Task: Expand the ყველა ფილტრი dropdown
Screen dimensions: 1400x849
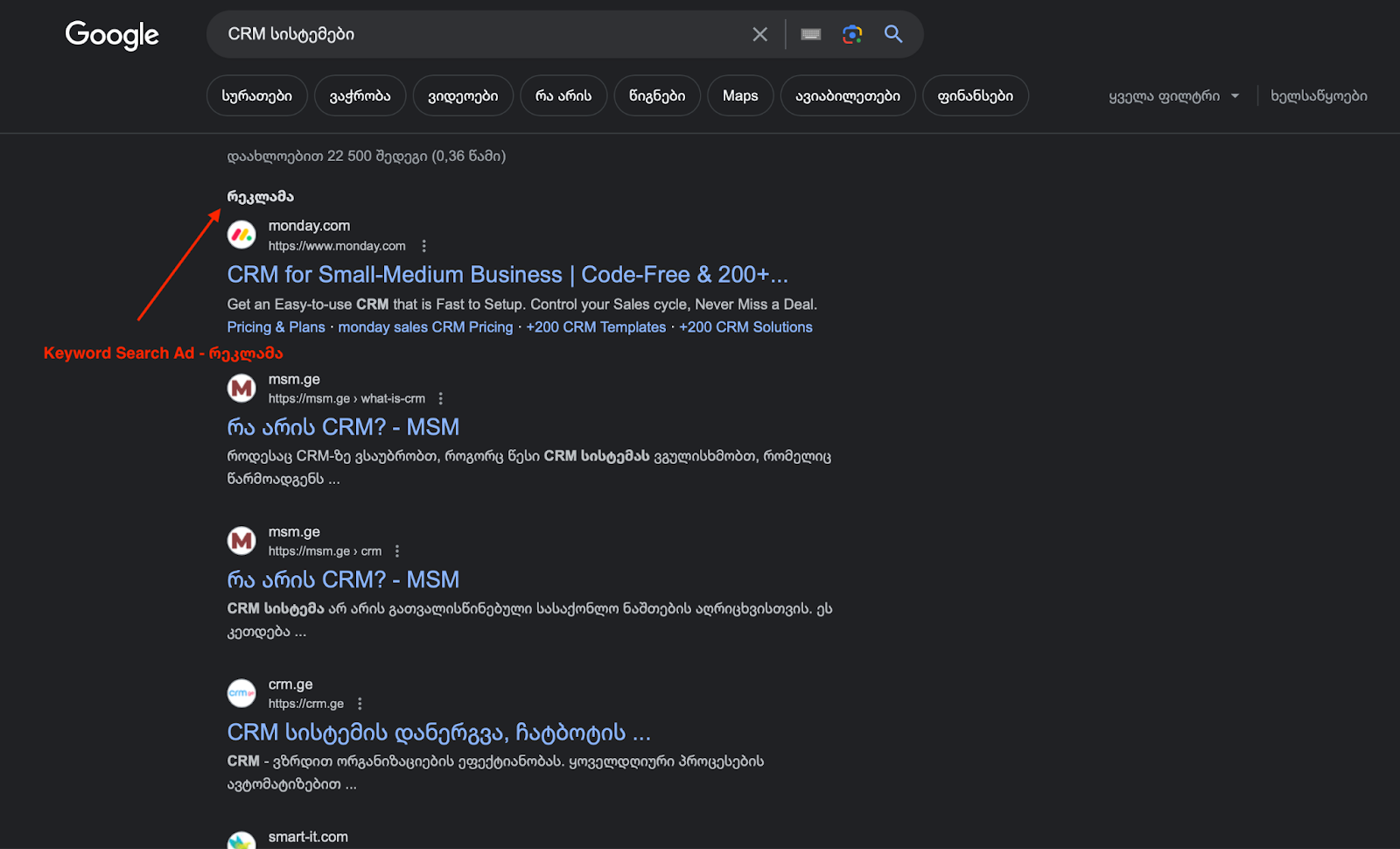Action: [x=1174, y=96]
